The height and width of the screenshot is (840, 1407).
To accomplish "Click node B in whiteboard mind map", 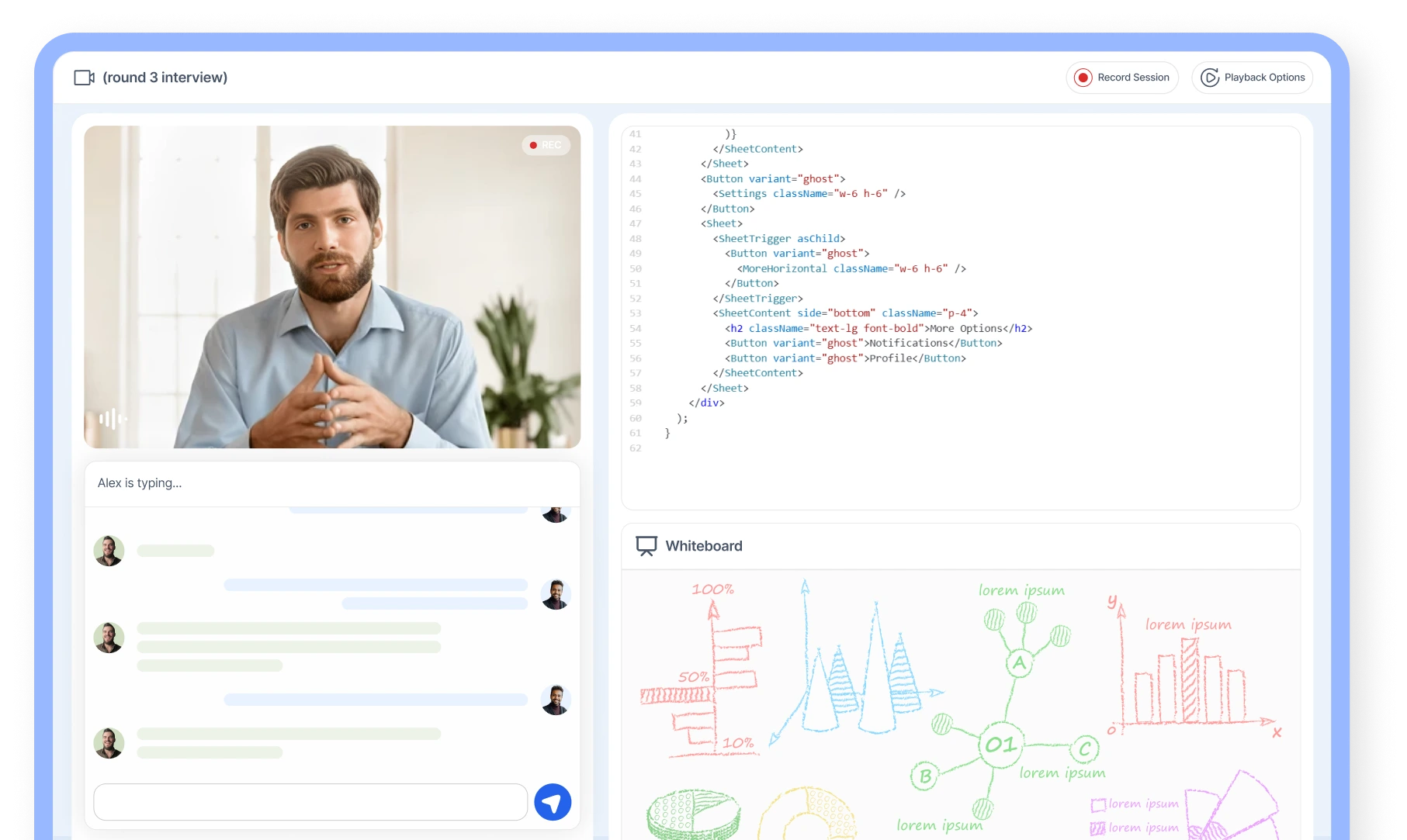I will pos(925,776).
